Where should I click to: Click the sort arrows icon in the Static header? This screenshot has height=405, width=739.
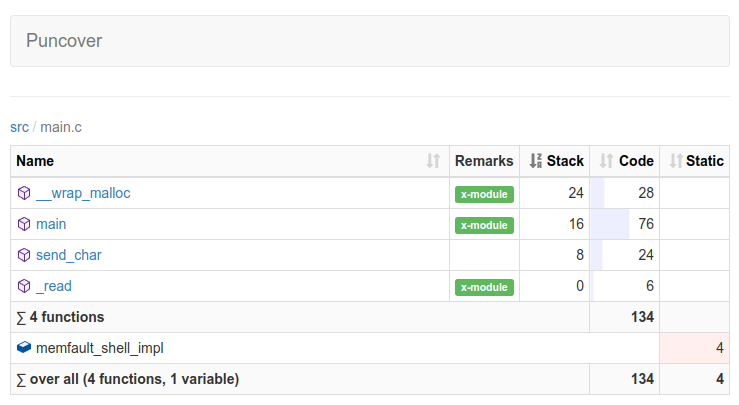pyautogui.click(x=676, y=161)
